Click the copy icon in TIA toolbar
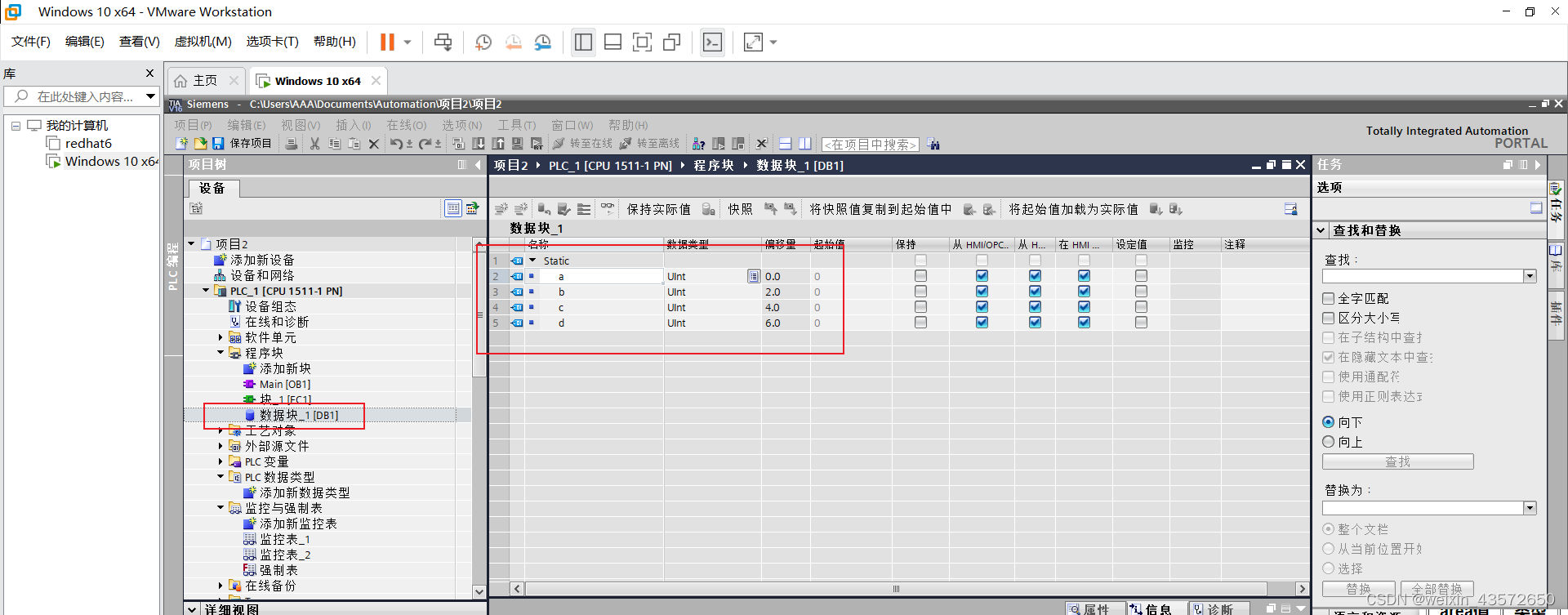This screenshot has width=1568, height=615. tap(335, 144)
